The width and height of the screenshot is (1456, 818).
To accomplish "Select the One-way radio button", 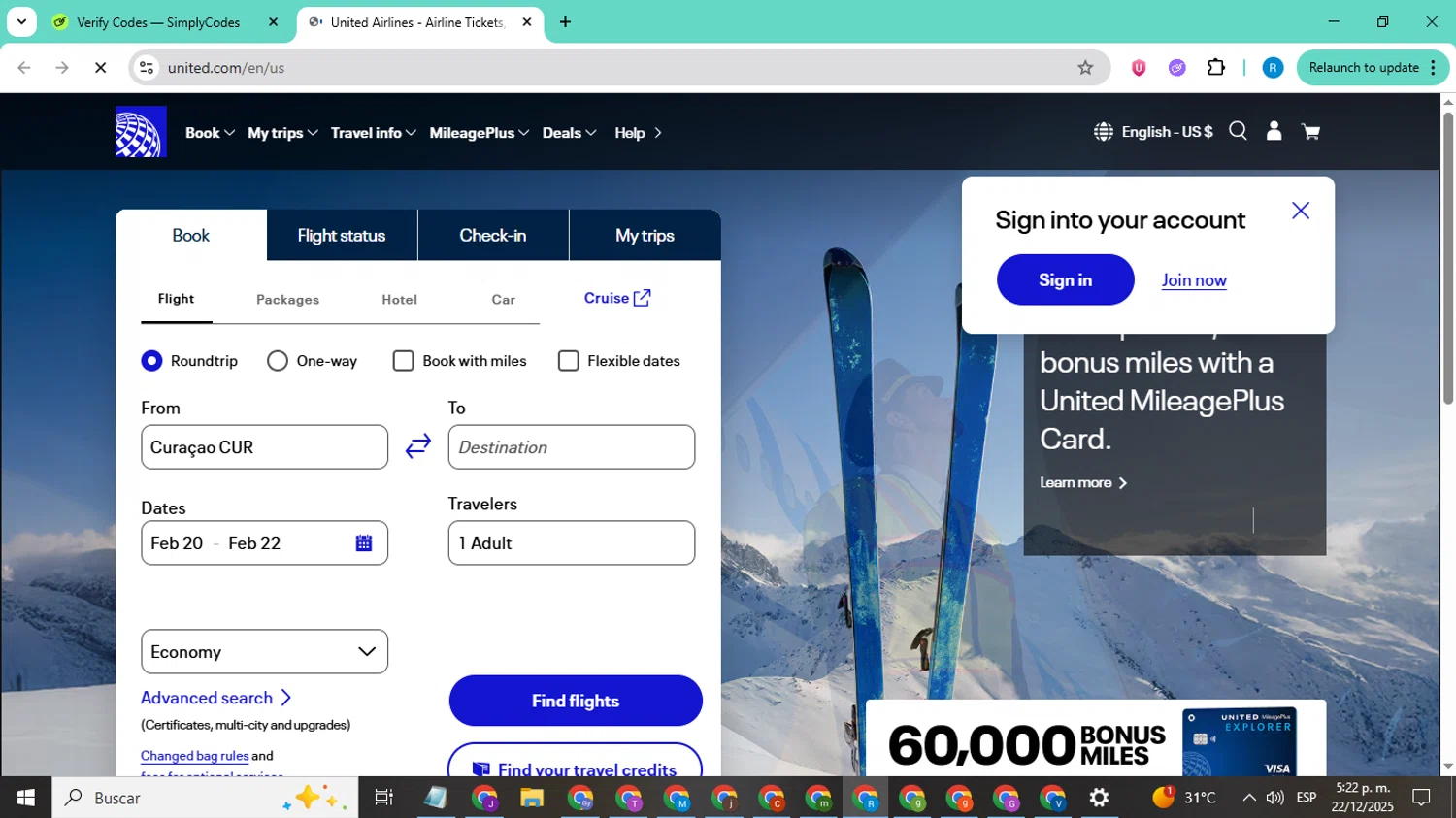I will point(278,361).
